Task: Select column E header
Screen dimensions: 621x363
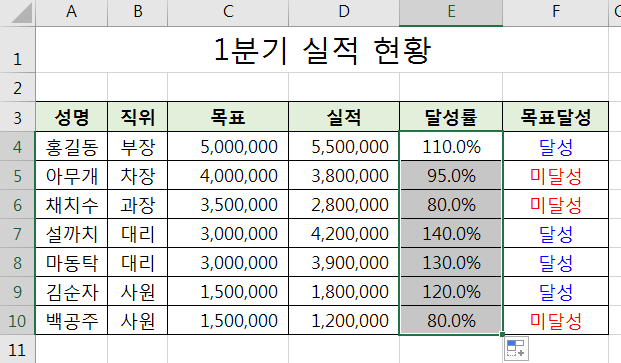Action: point(451,13)
